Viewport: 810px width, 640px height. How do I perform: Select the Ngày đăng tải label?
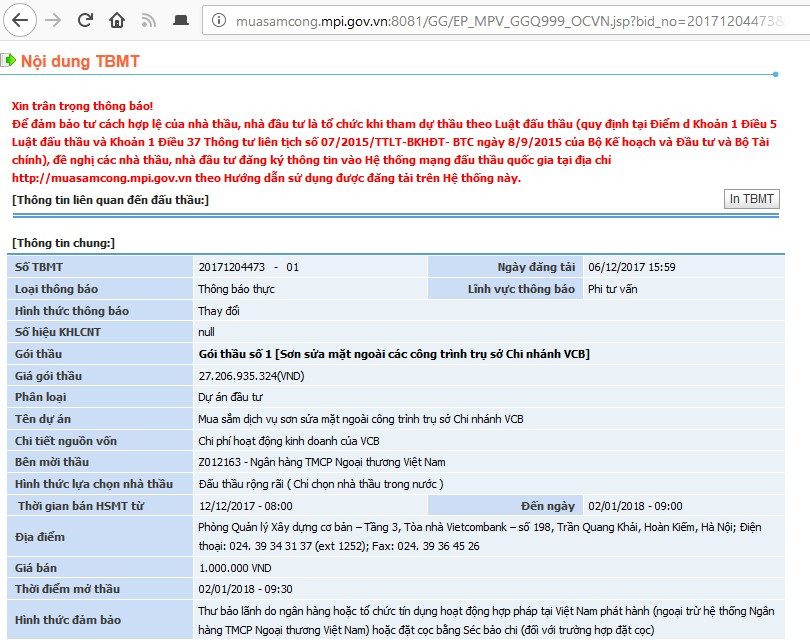point(536,267)
